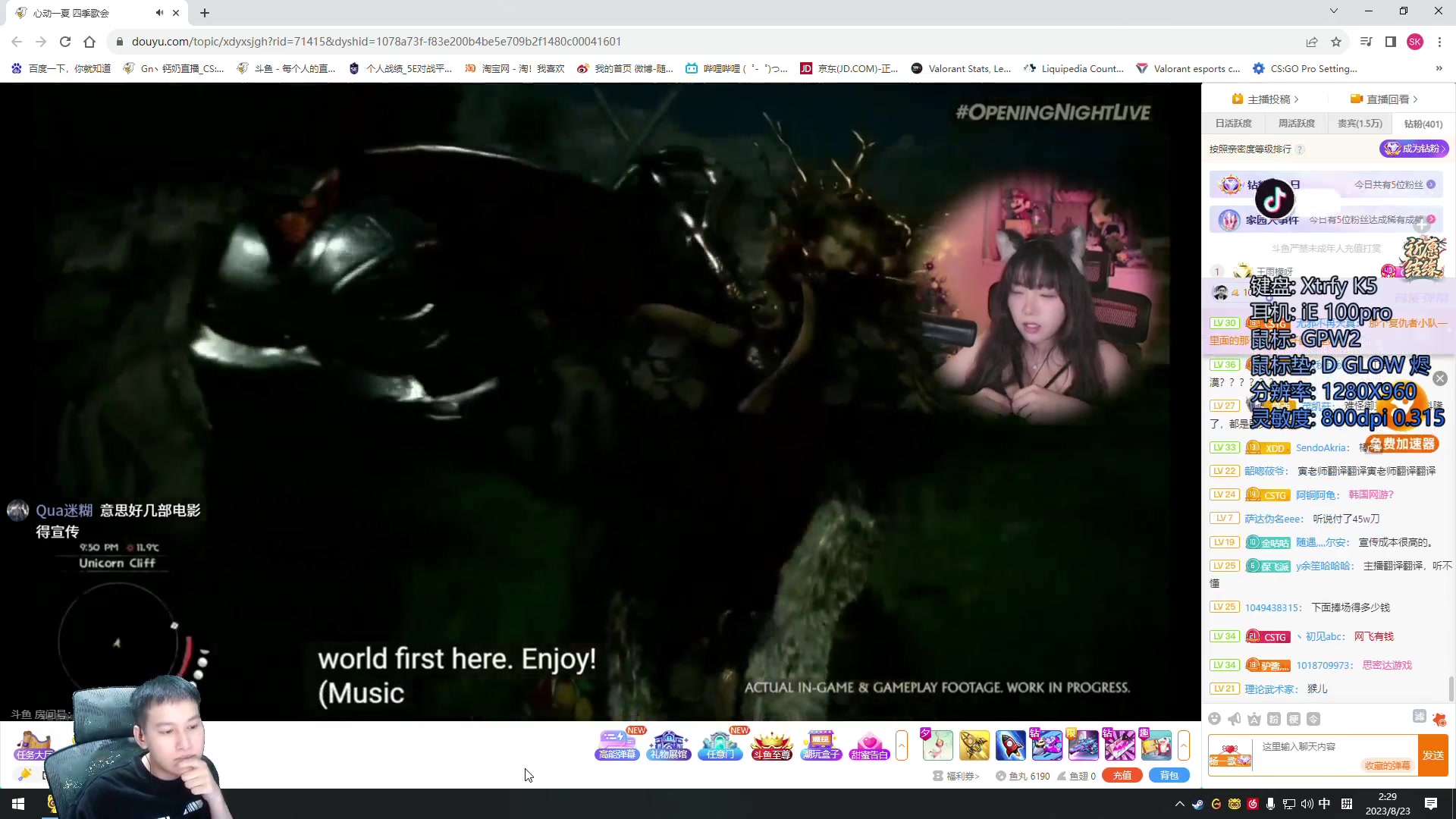Open the 礼物展馆 gift gallery icon
This screenshot has height=819, width=1456.
coord(668,745)
